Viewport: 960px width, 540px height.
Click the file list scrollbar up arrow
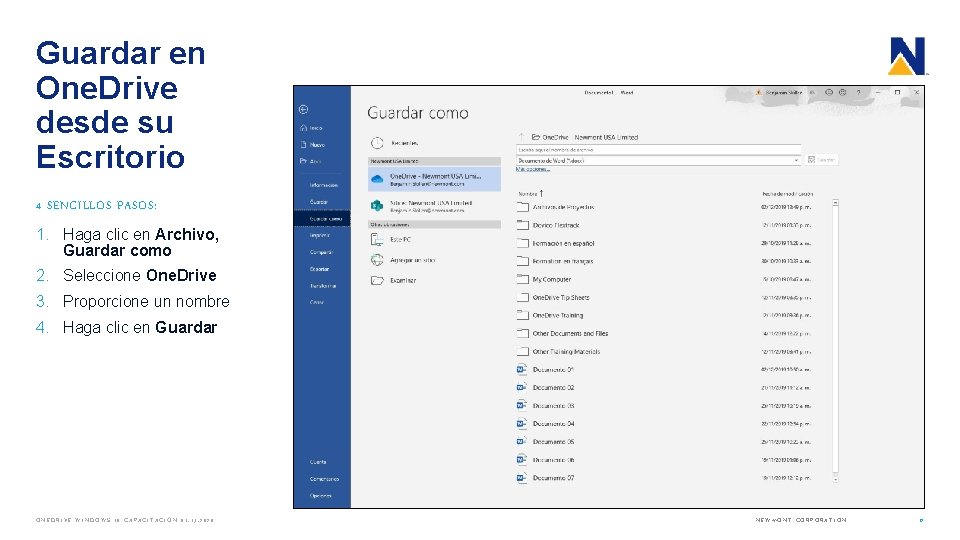(835, 202)
